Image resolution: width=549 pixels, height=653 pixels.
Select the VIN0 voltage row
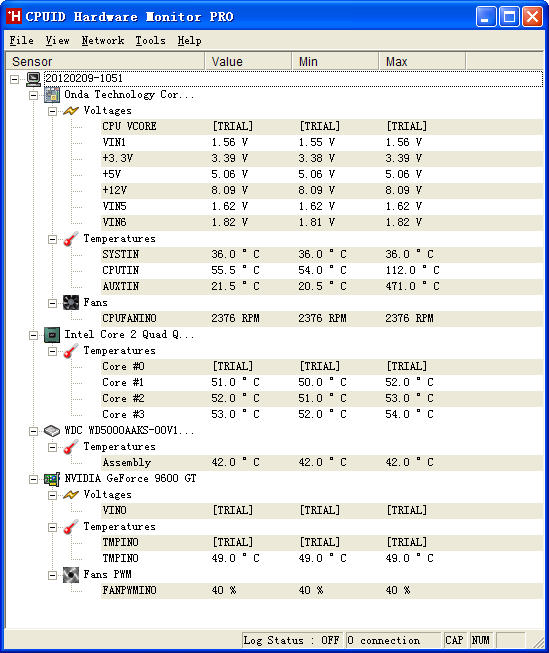(x=322, y=511)
